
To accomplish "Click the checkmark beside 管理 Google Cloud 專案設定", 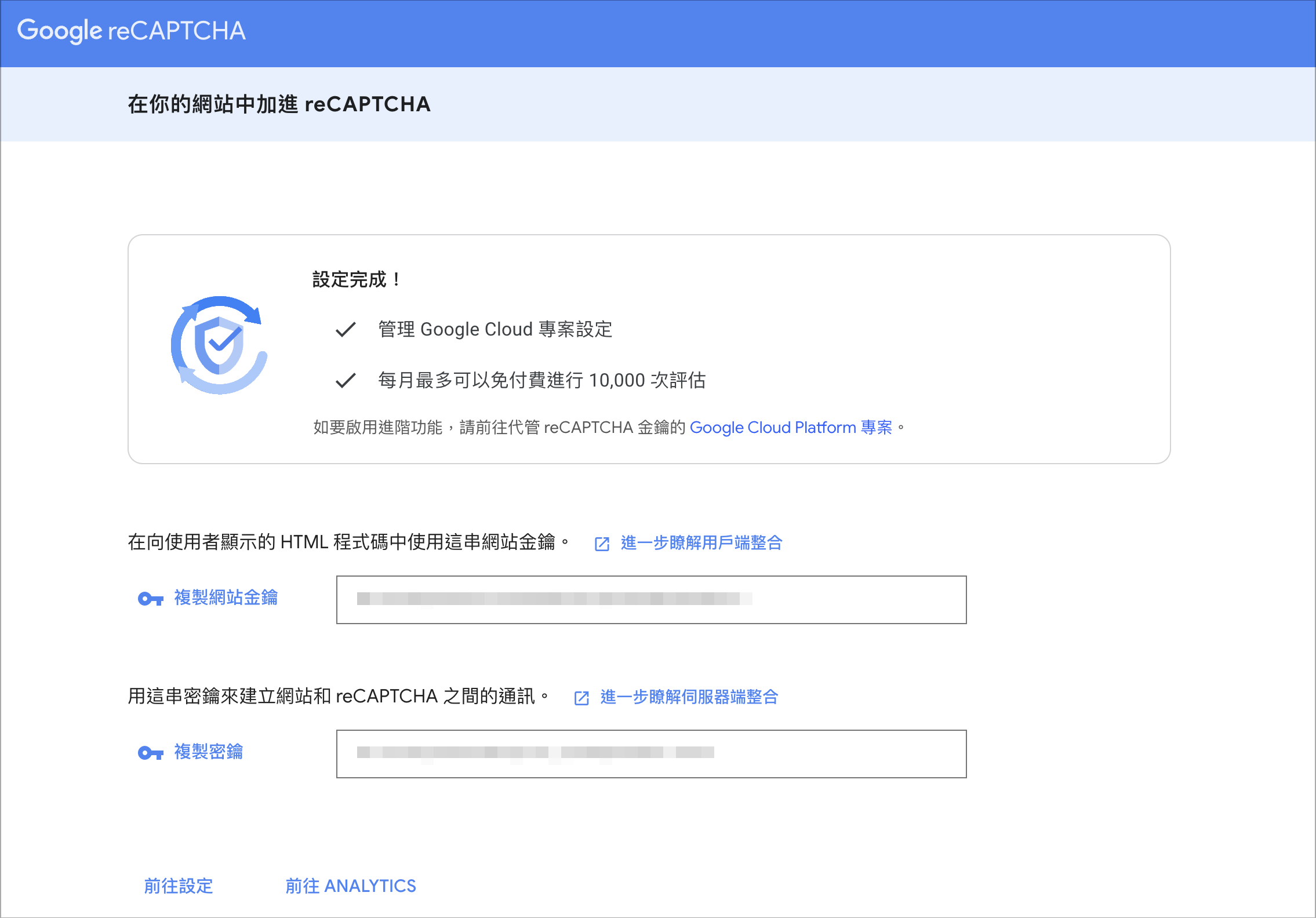I will click(346, 330).
